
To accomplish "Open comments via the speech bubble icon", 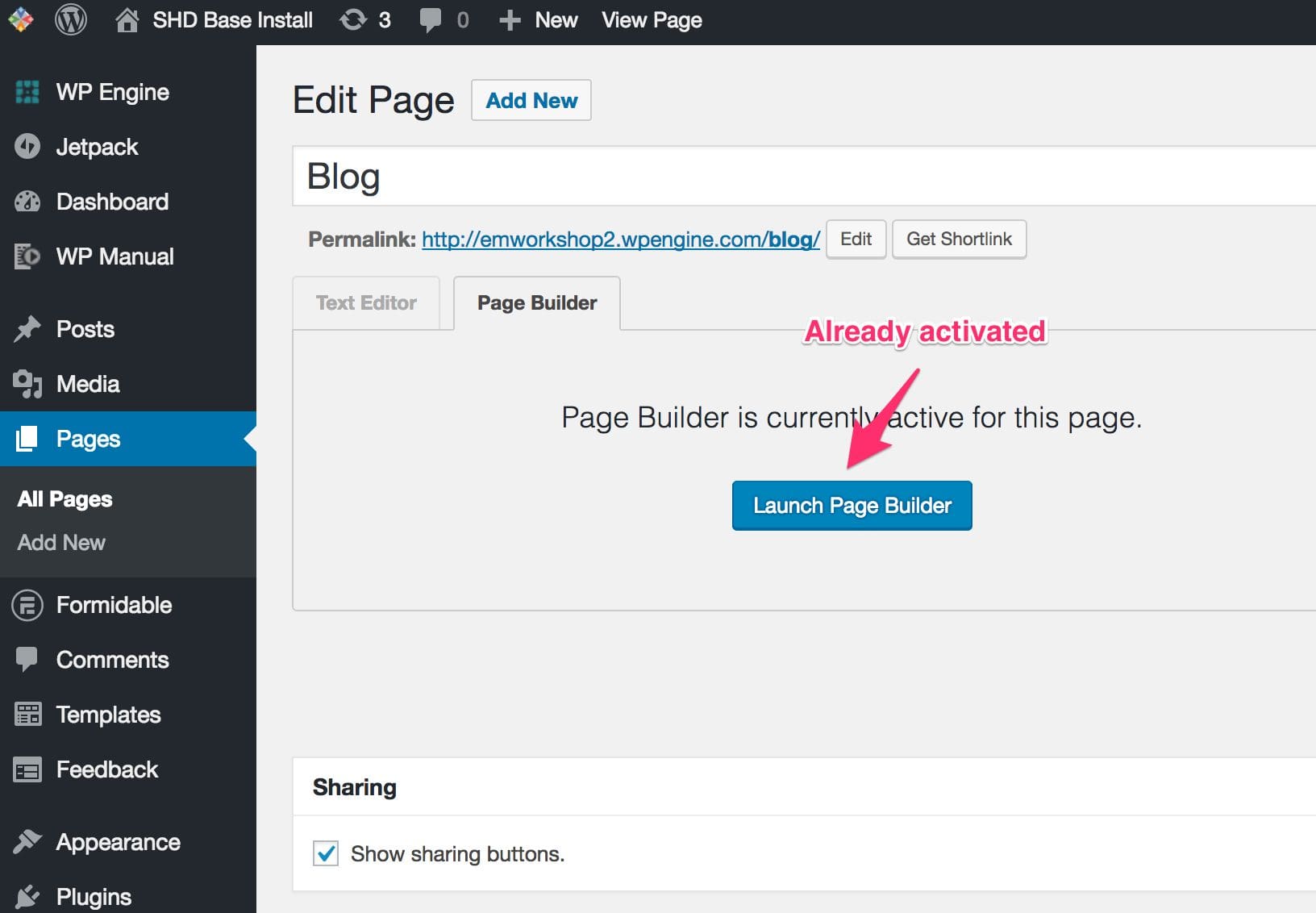I will pos(431,20).
